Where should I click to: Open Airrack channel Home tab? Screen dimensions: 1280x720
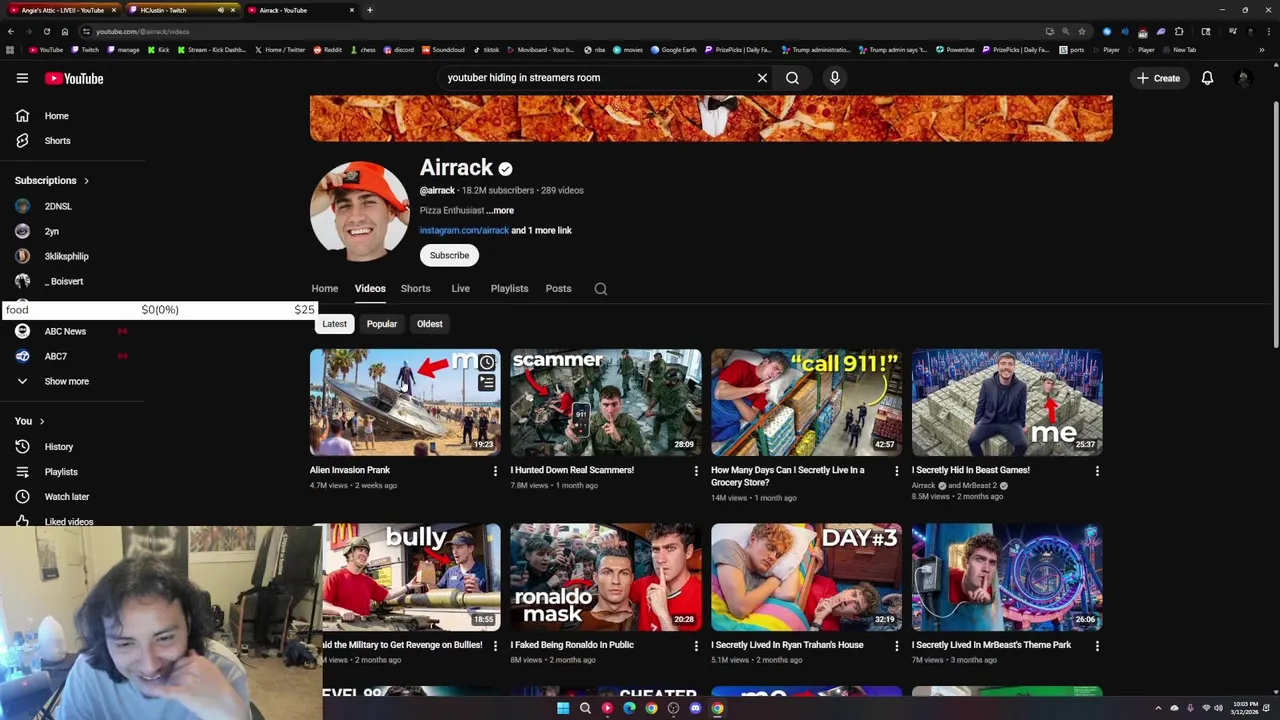coord(324,289)
